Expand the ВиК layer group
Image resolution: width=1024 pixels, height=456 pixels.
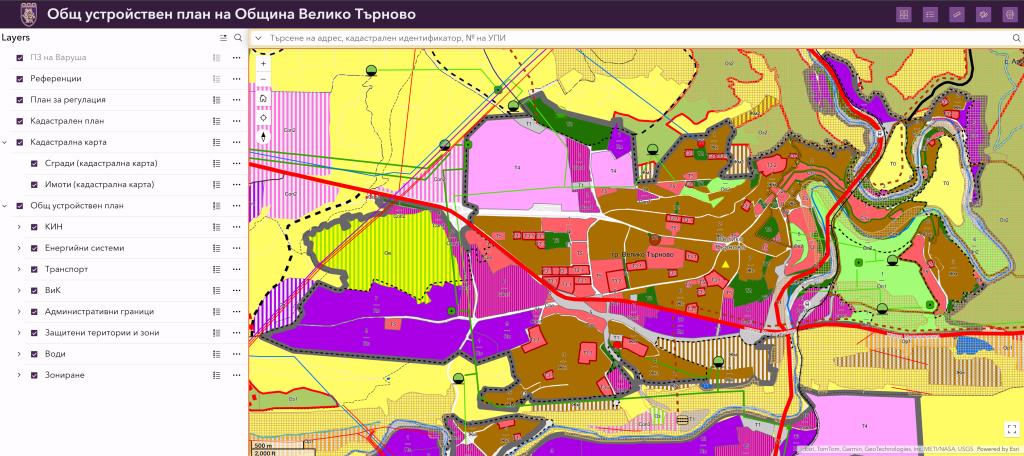coord(20,290)
